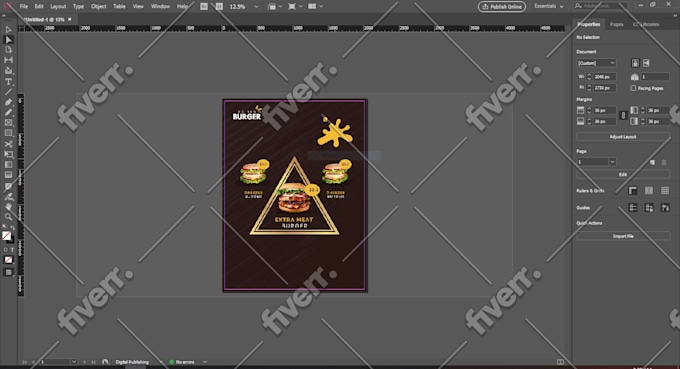Select the Pen tool
The image size is (680, 369).
tap(8, 102)
